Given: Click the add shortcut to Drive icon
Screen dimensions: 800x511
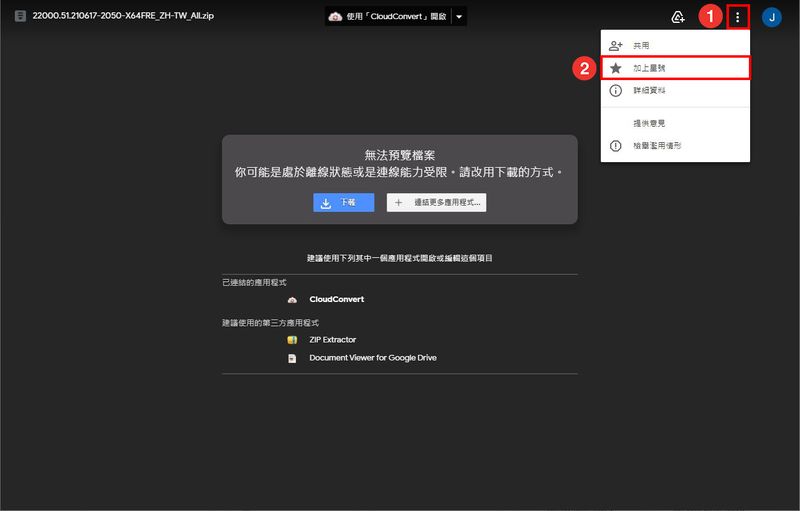Looking at the screenshot, I should (x=678, y=17).
